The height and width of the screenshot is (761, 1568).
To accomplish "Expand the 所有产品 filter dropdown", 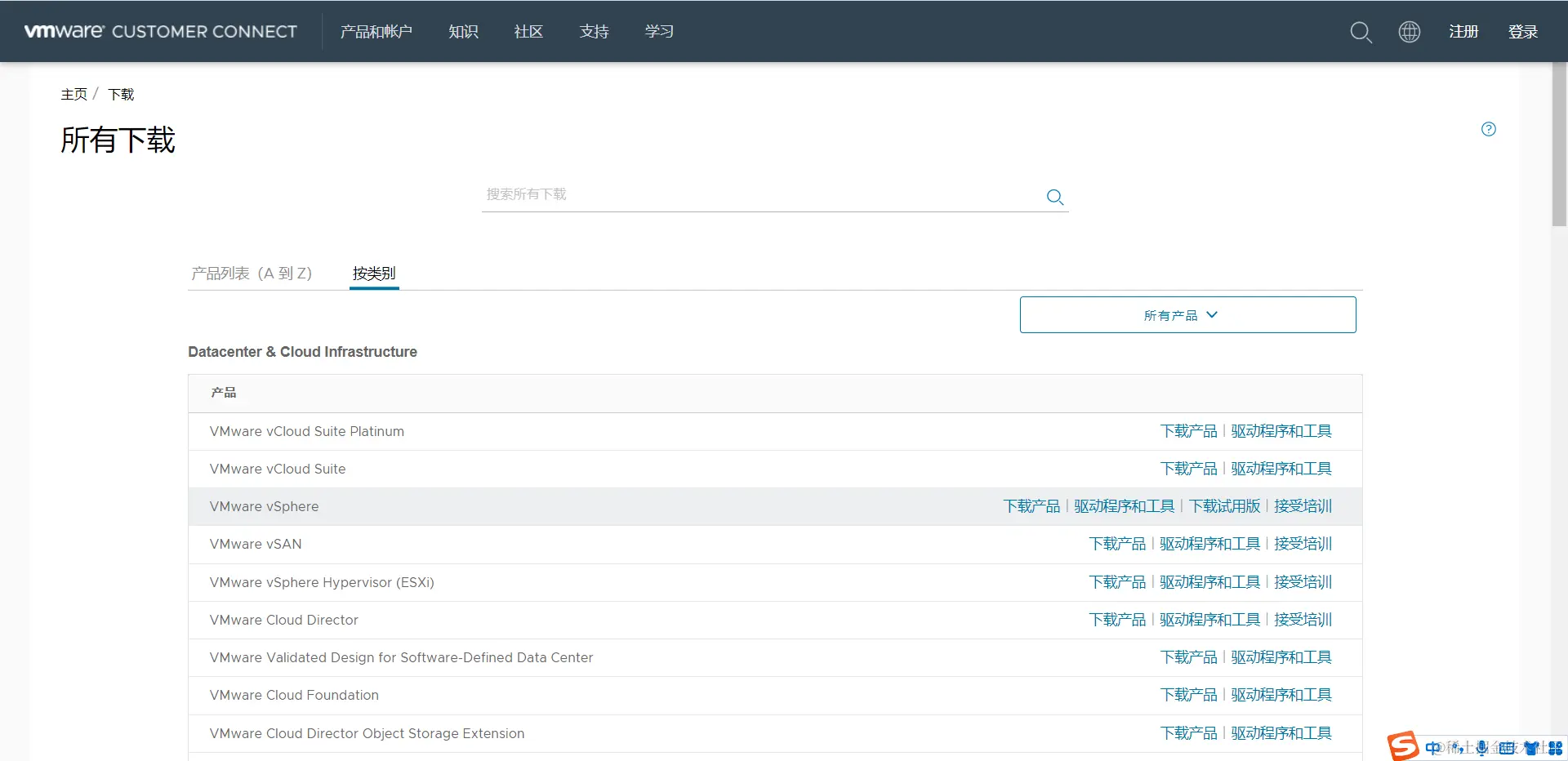I will coord(1187,314).
